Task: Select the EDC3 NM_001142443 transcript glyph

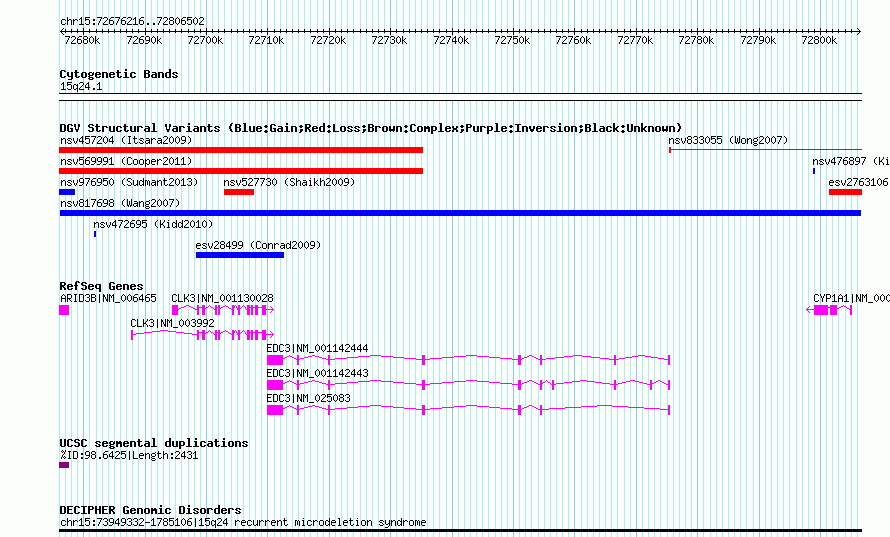Action: pyautogui.click(x=469, y=385)
